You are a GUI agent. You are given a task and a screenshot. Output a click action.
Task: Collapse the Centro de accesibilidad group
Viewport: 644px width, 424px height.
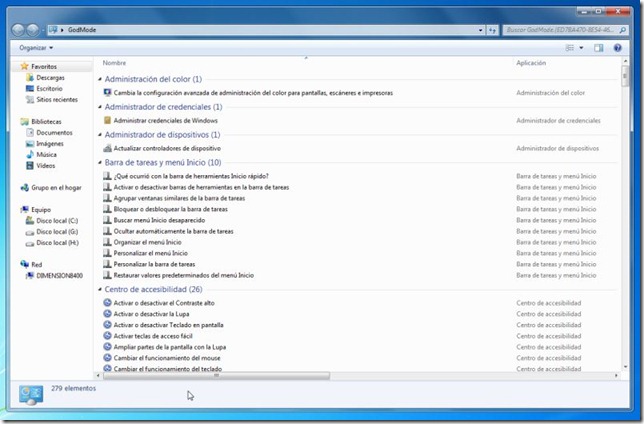pyautogui.click(x=100, y=289)
